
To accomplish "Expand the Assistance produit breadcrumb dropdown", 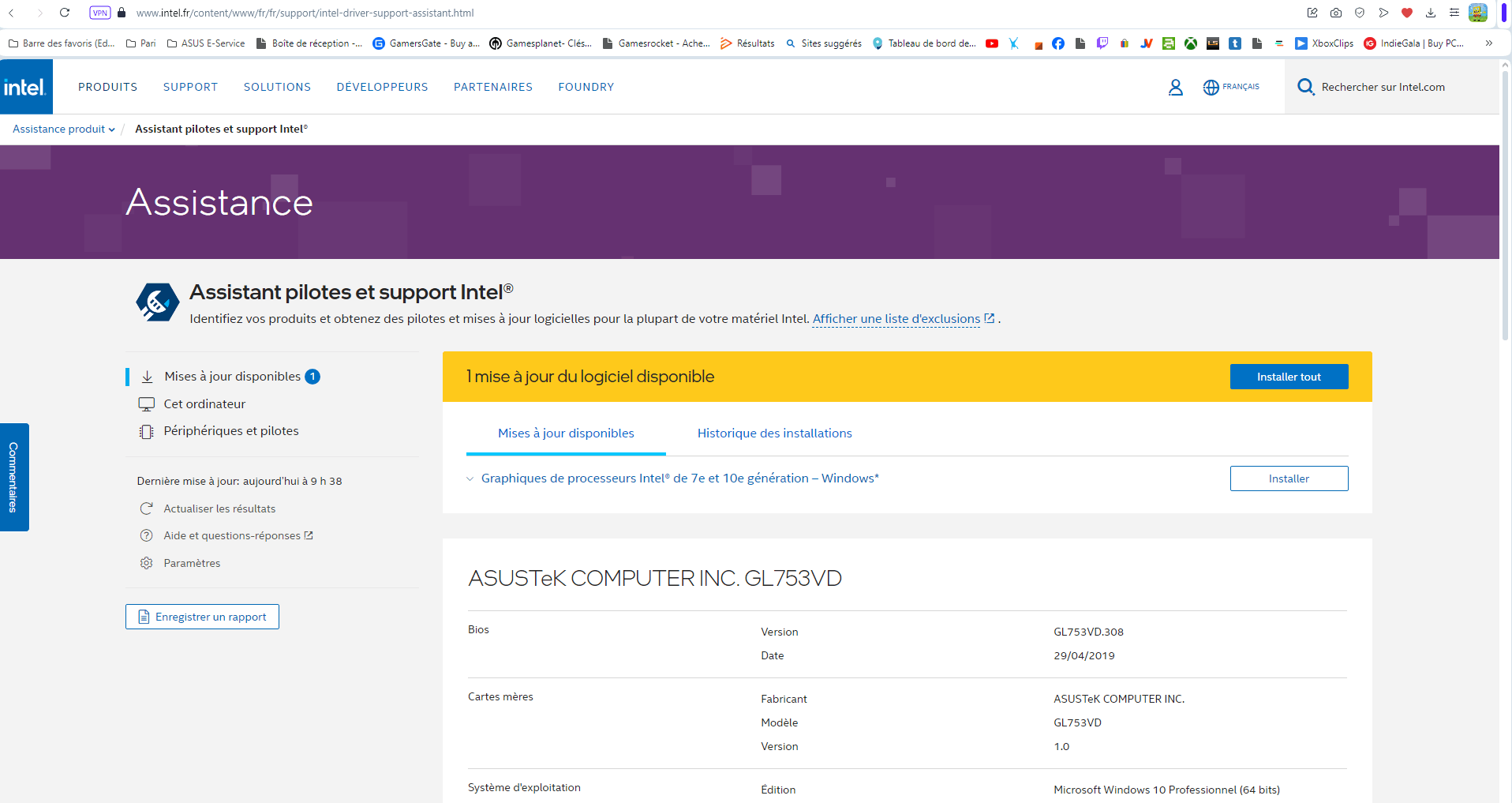I will (x=64, y=129).
